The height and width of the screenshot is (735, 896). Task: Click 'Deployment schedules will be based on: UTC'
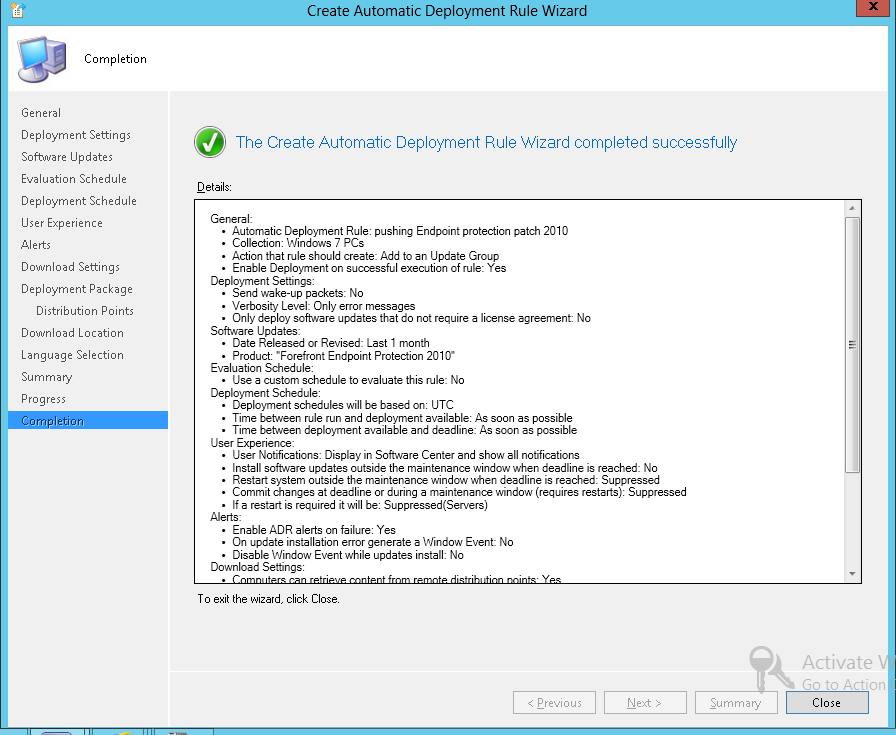(343, 405)
